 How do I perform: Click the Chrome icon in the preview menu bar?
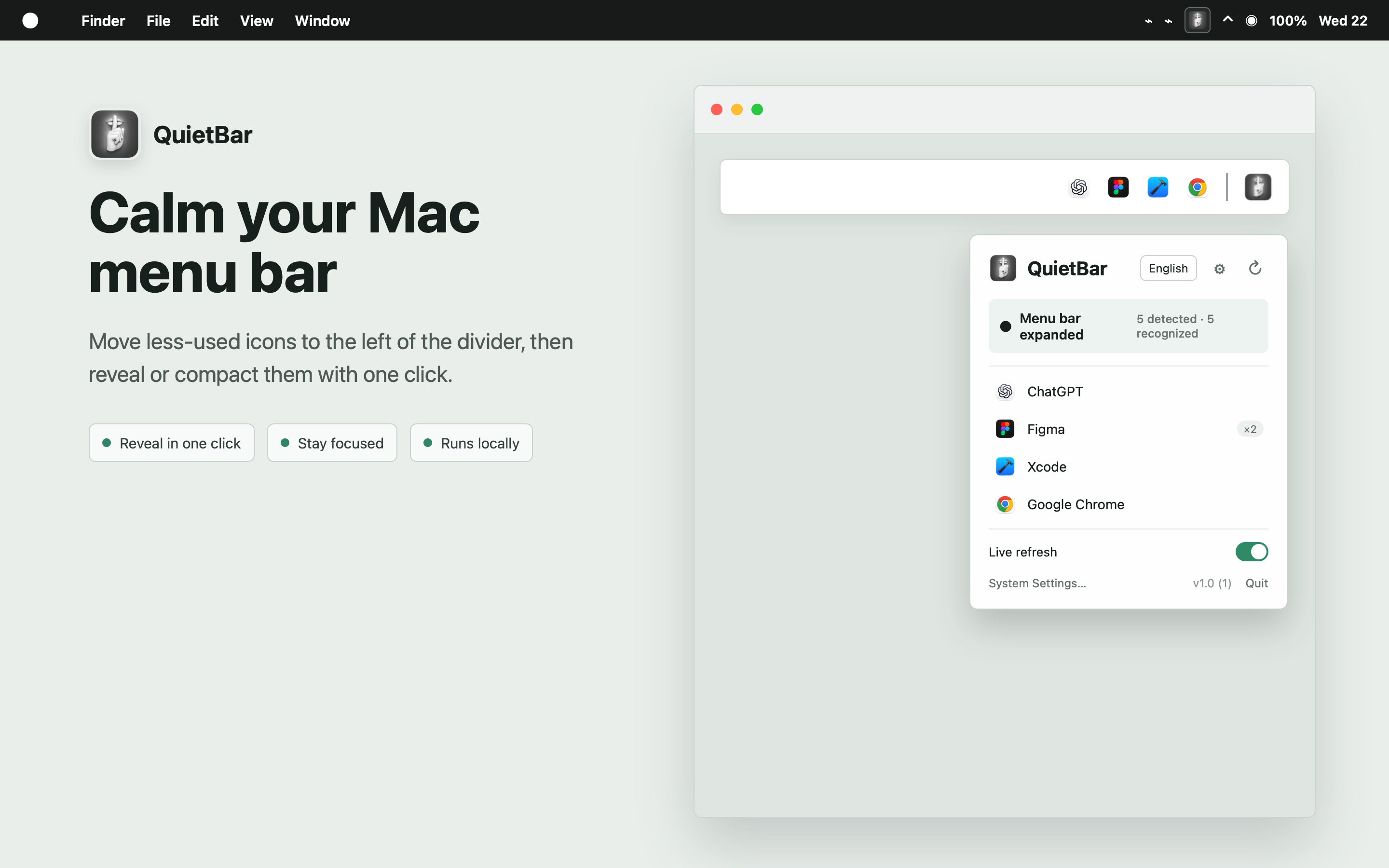tap(1198, 187)
